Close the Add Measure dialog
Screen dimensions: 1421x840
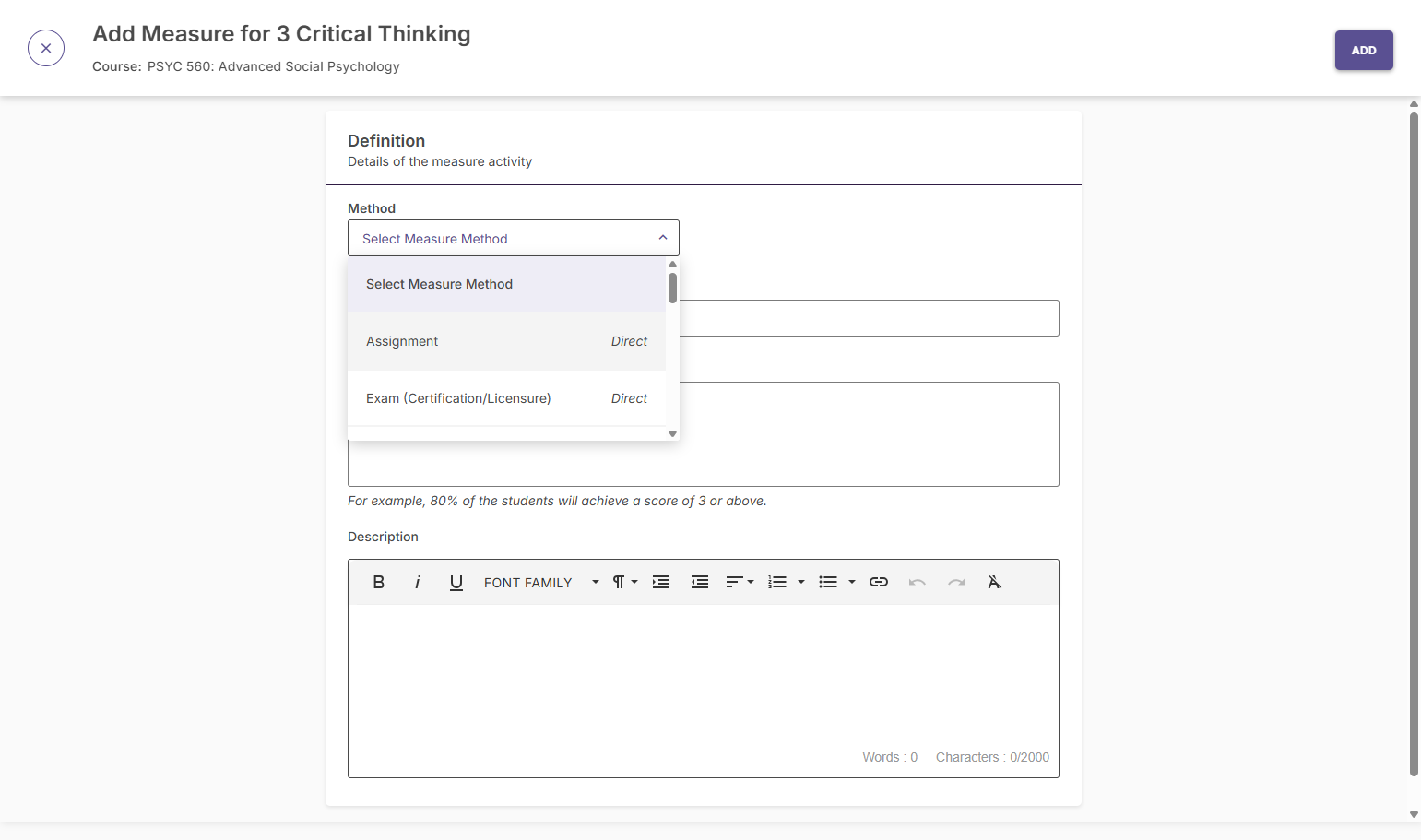pos(46,48)
